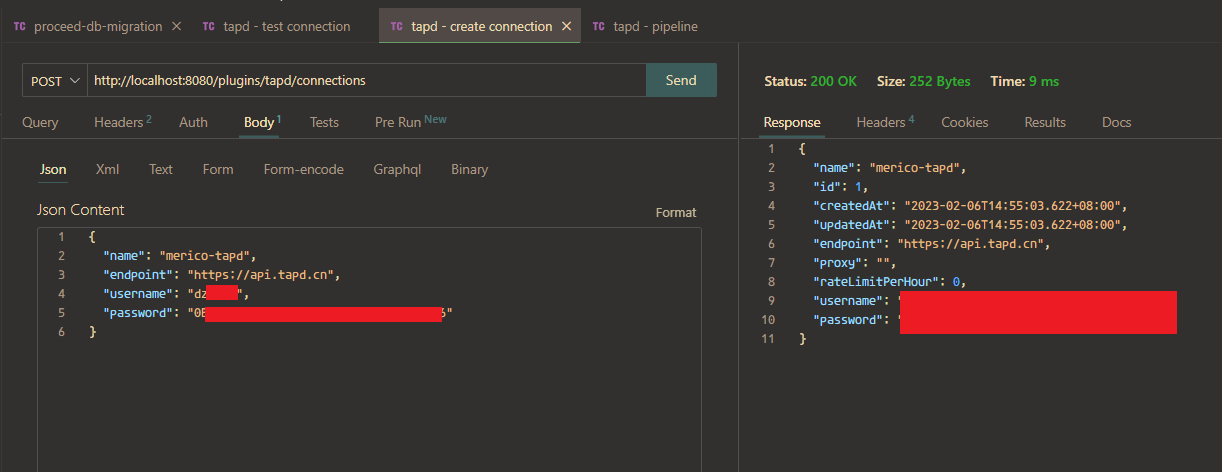1222x472 pixels.
Task: Open the Docs tab
Action: coord(1116,122)
